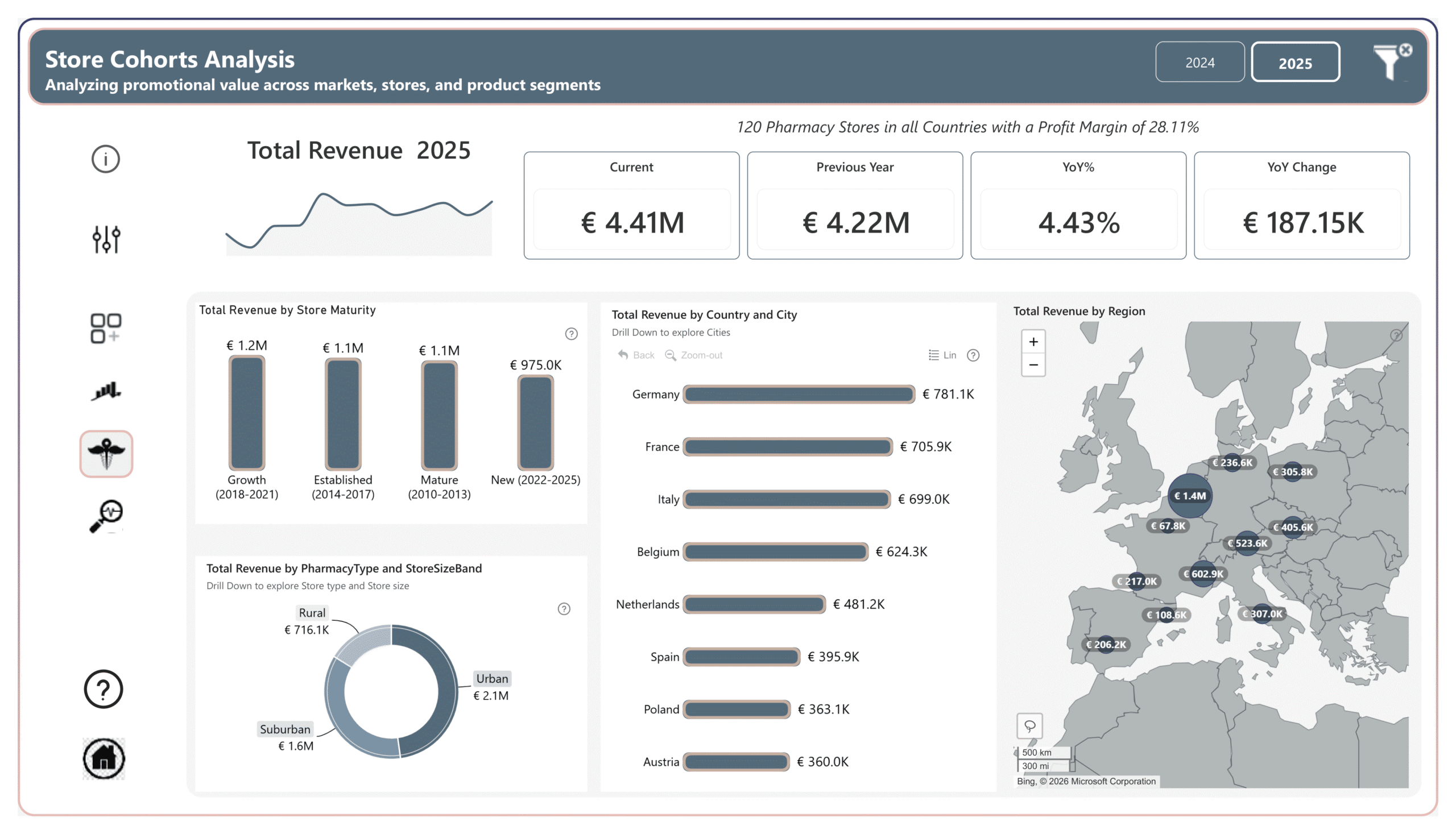Screen dimensions: 1456x834
Task: Activate the map lasso select tool
Action: click(x=1029, y=726)
